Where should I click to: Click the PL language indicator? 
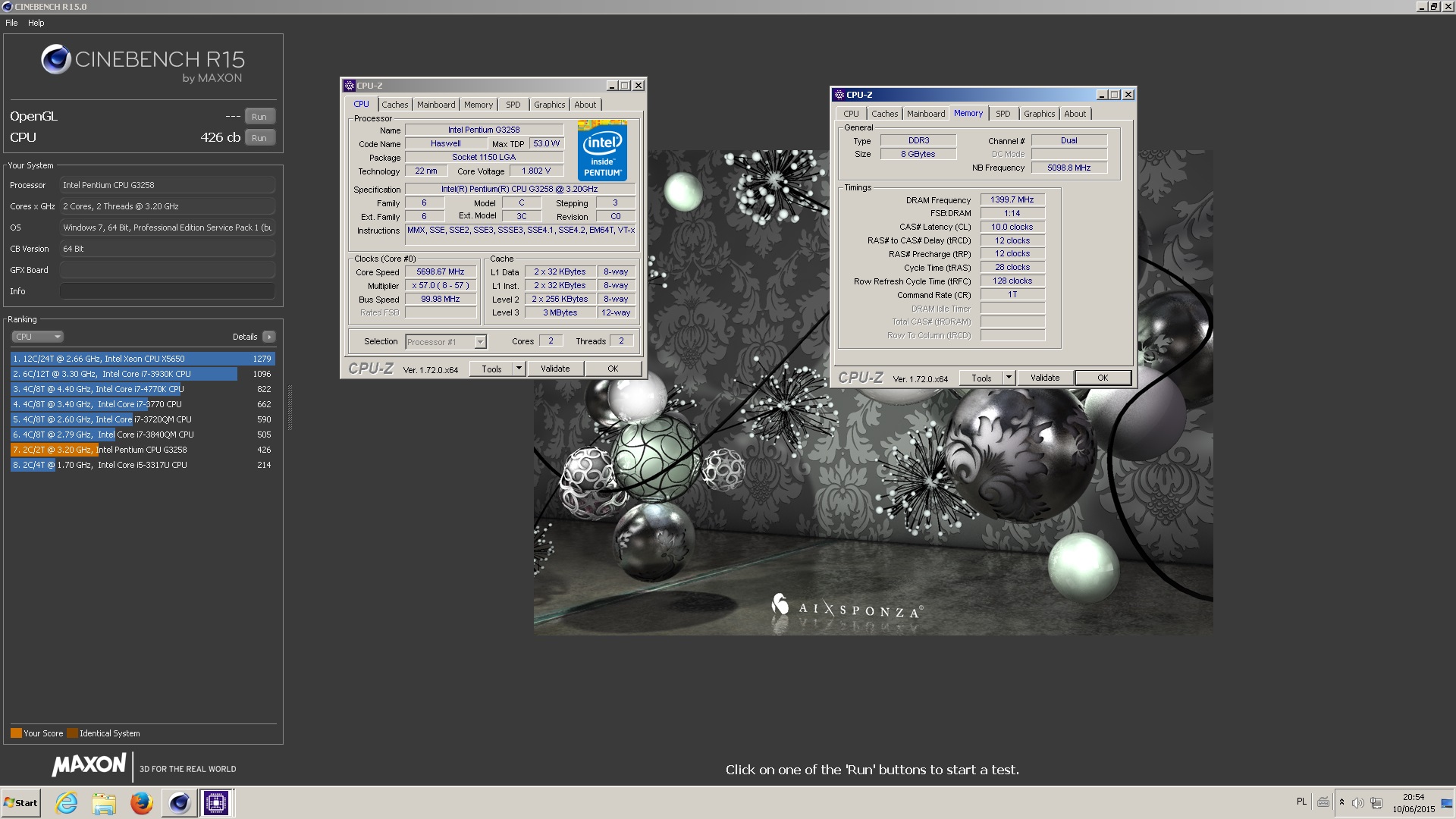[x=1301, y=802]
